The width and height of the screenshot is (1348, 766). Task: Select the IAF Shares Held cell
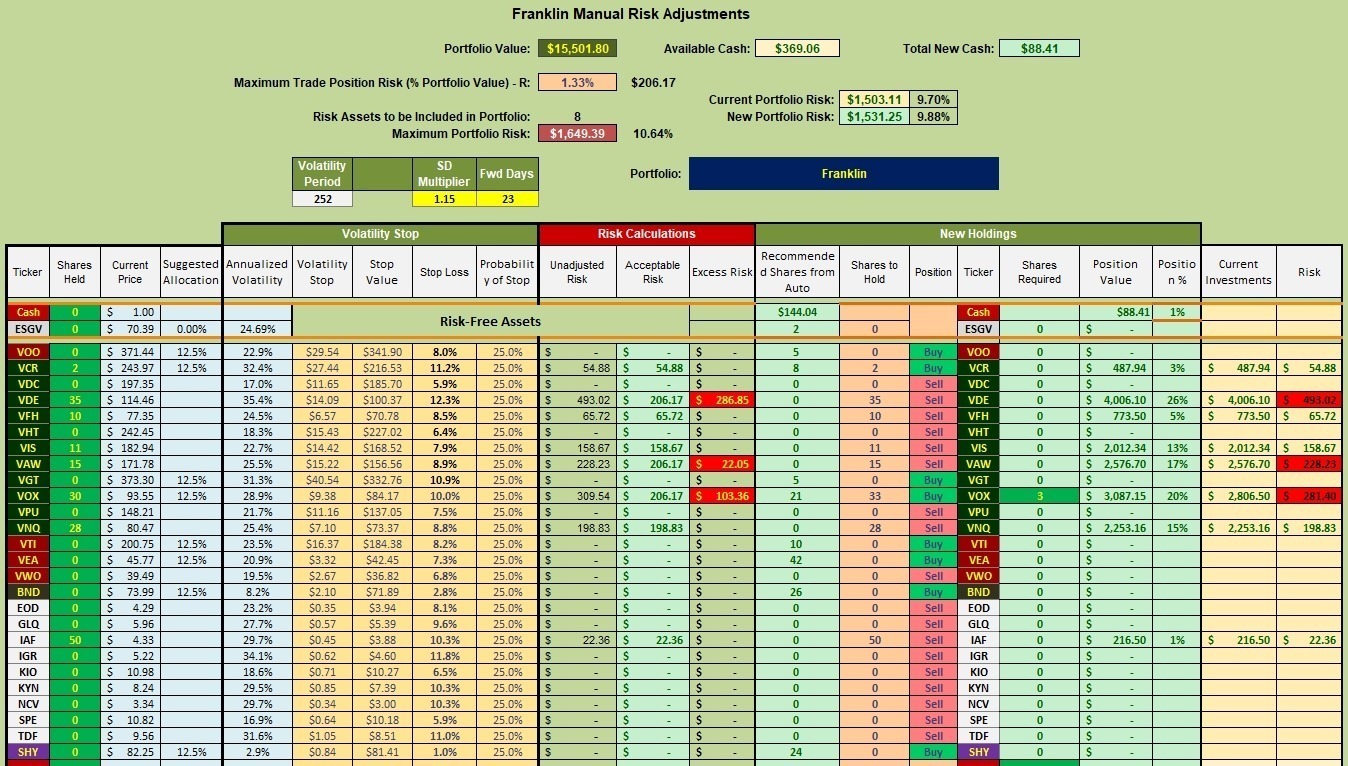pos(74,640)
